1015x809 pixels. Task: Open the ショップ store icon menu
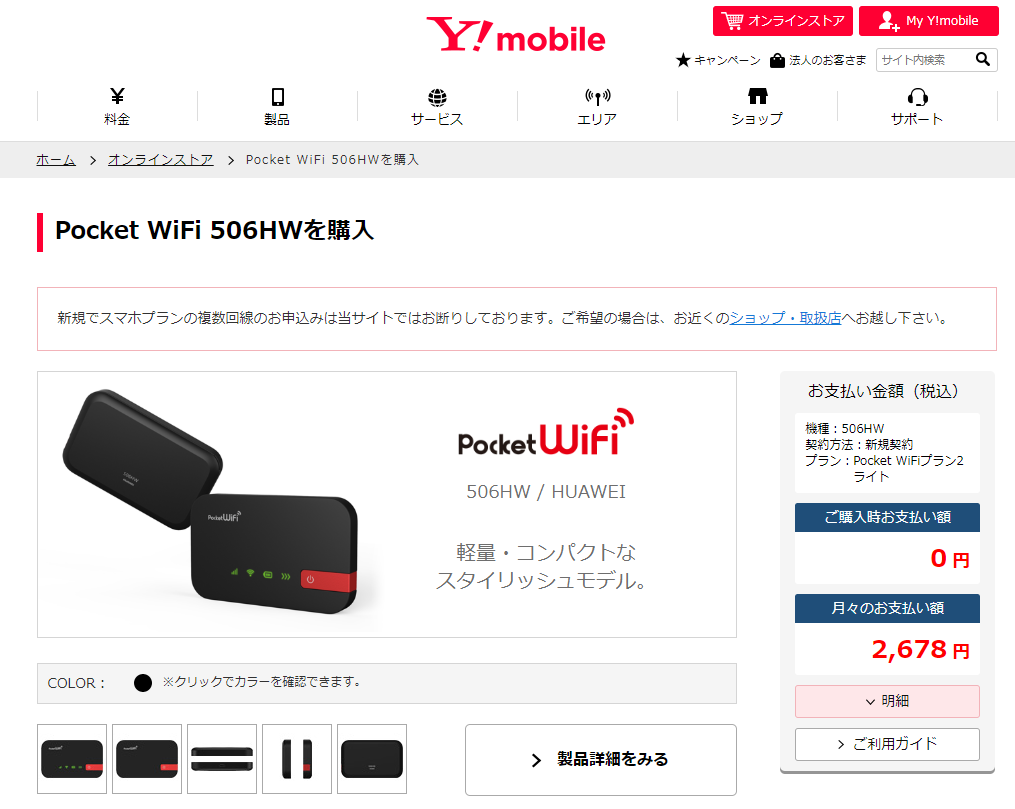click(757, 106)
